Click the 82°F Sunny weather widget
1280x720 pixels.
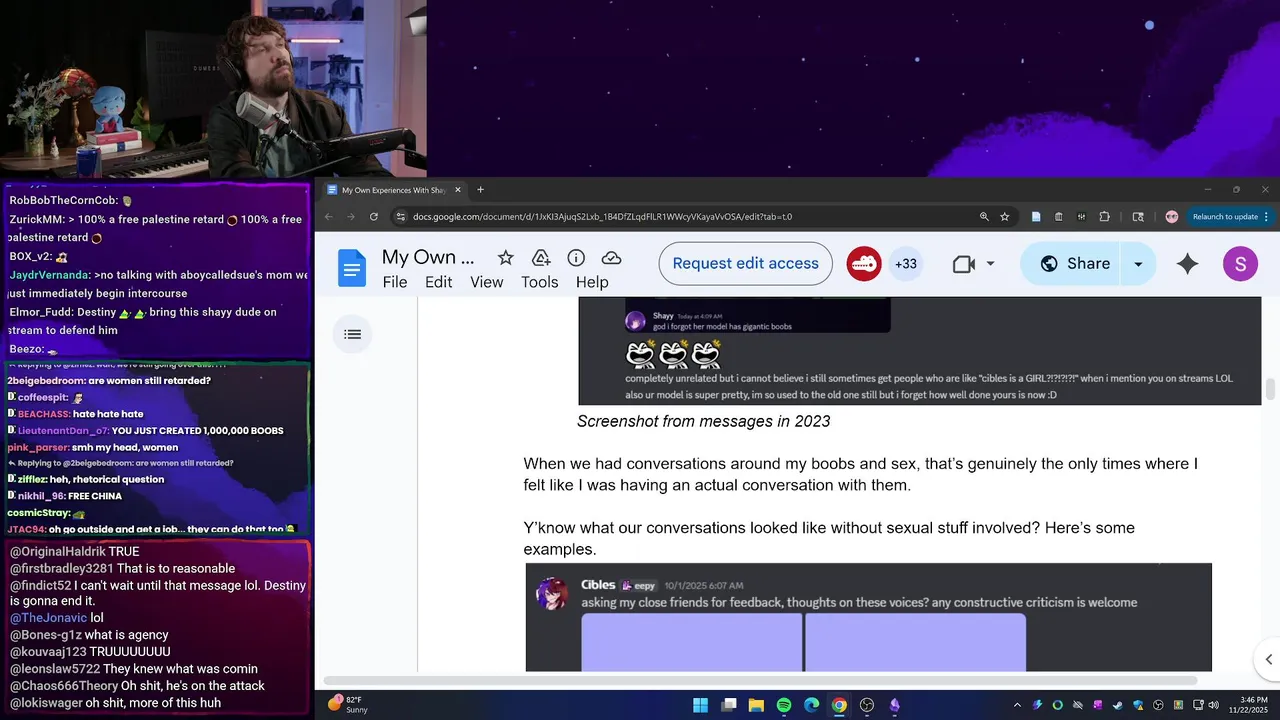(x=349, y=705)
